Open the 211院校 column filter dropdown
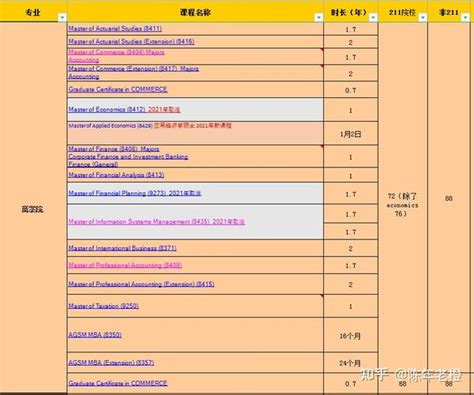This screenshot has height=395, width=474. [x=423, y=18]
